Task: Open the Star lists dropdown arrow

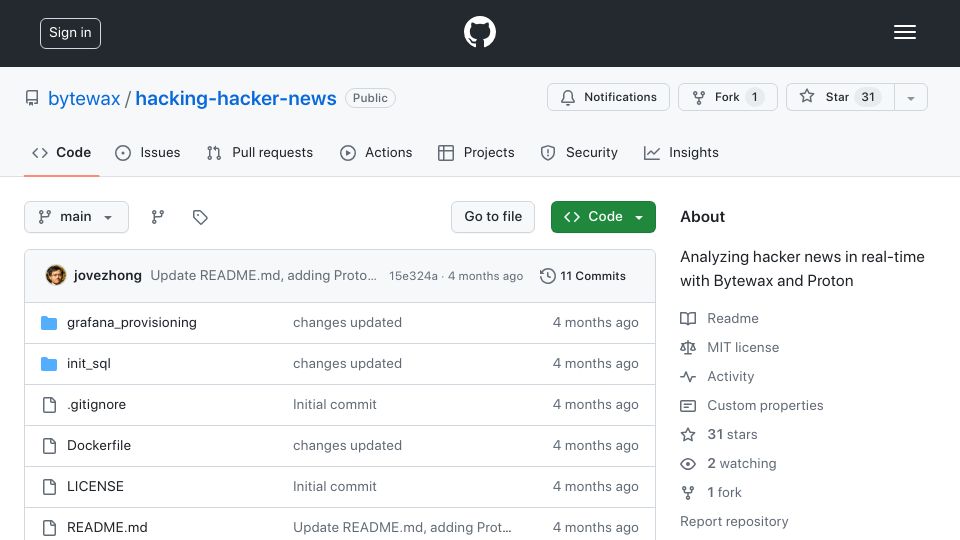Action: 911,97
